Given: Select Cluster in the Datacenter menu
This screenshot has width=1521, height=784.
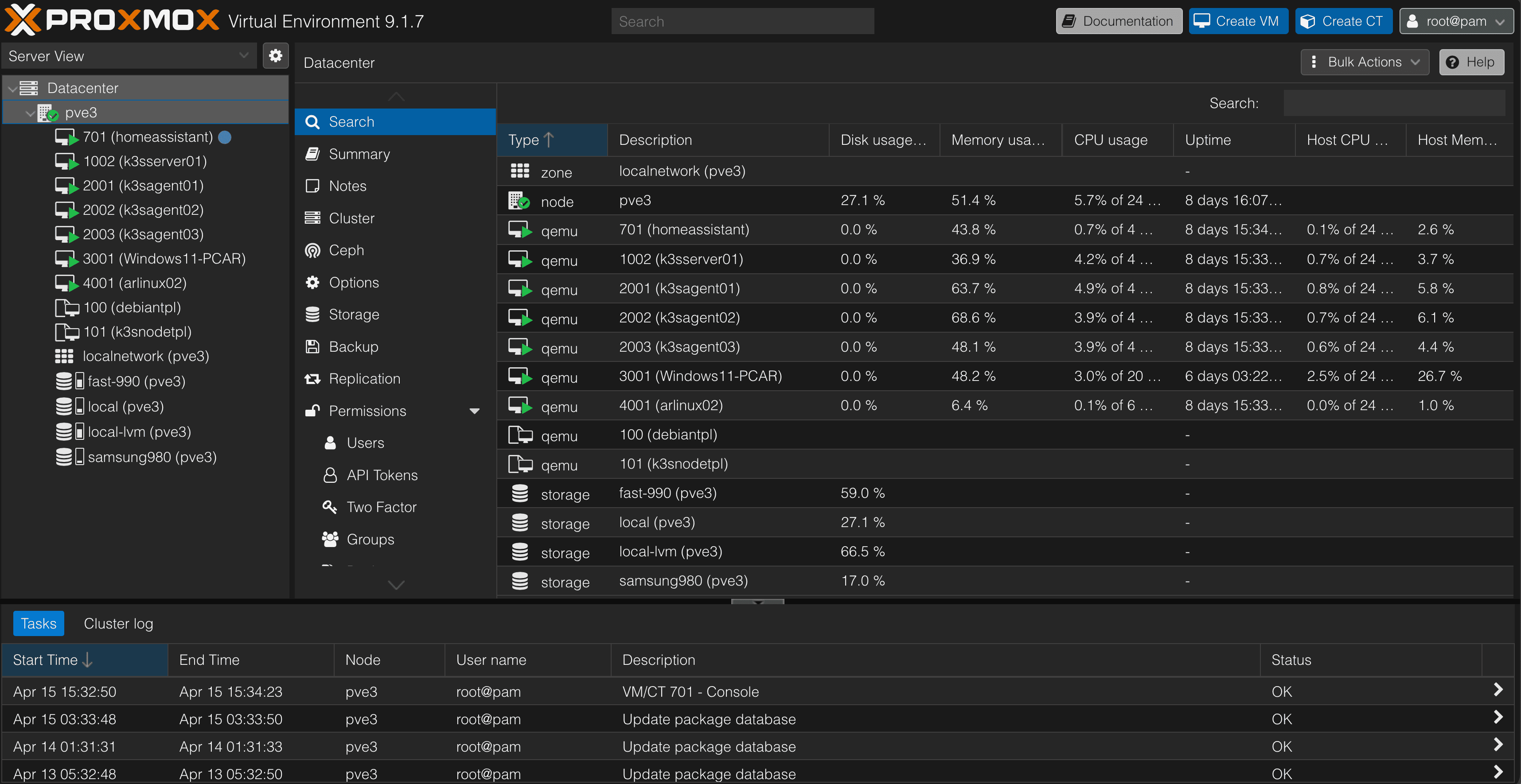Looking at the screenshot, I should (x=351, y=217).
